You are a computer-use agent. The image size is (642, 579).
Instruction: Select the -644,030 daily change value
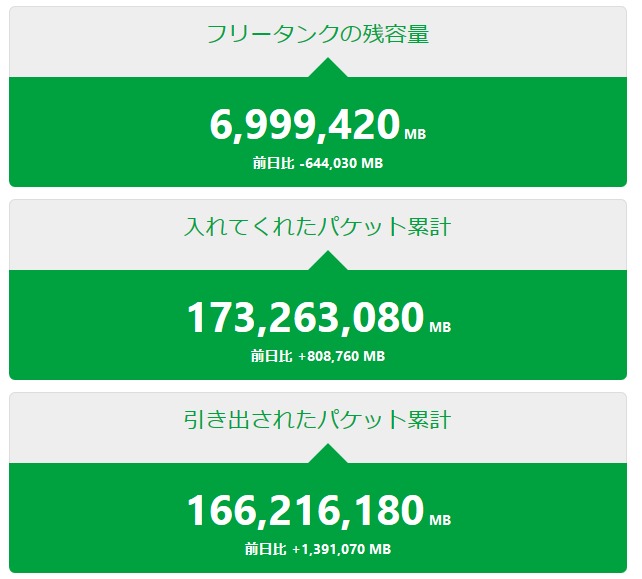coord(341,163)
